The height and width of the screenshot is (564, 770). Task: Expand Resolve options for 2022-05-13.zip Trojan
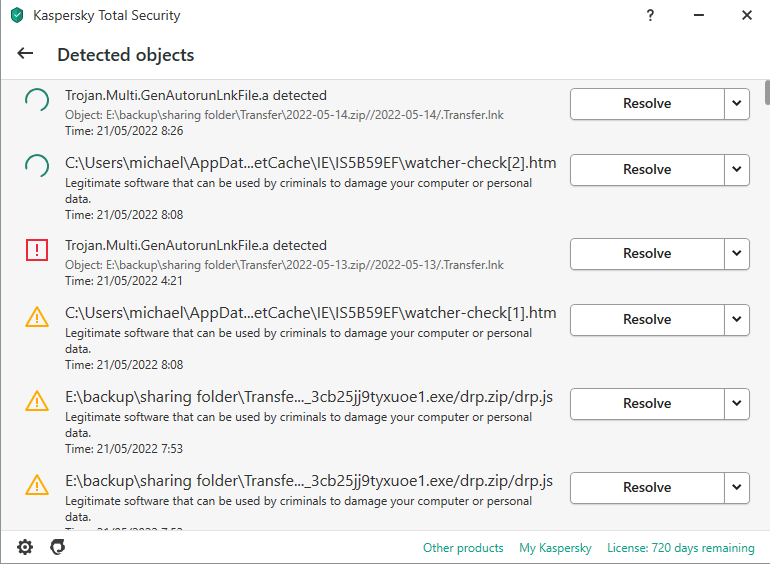coord(737,253)
